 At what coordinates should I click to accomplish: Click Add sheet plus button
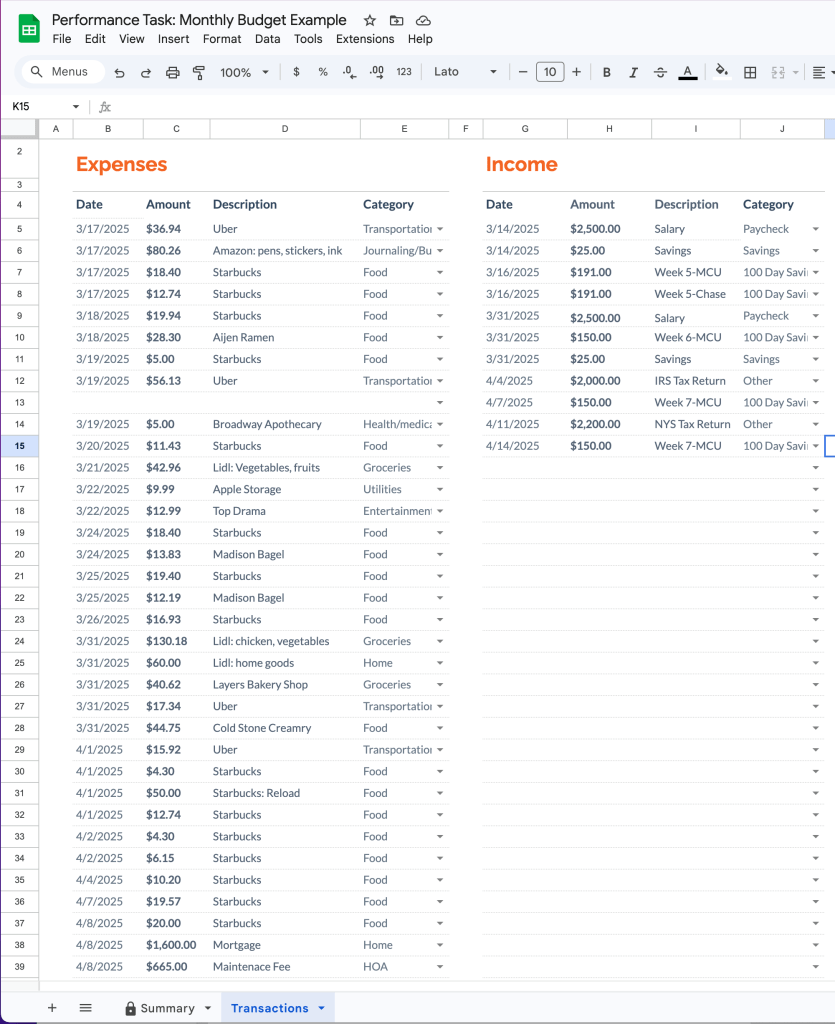pyautogui.click(x=52, y=1008)
